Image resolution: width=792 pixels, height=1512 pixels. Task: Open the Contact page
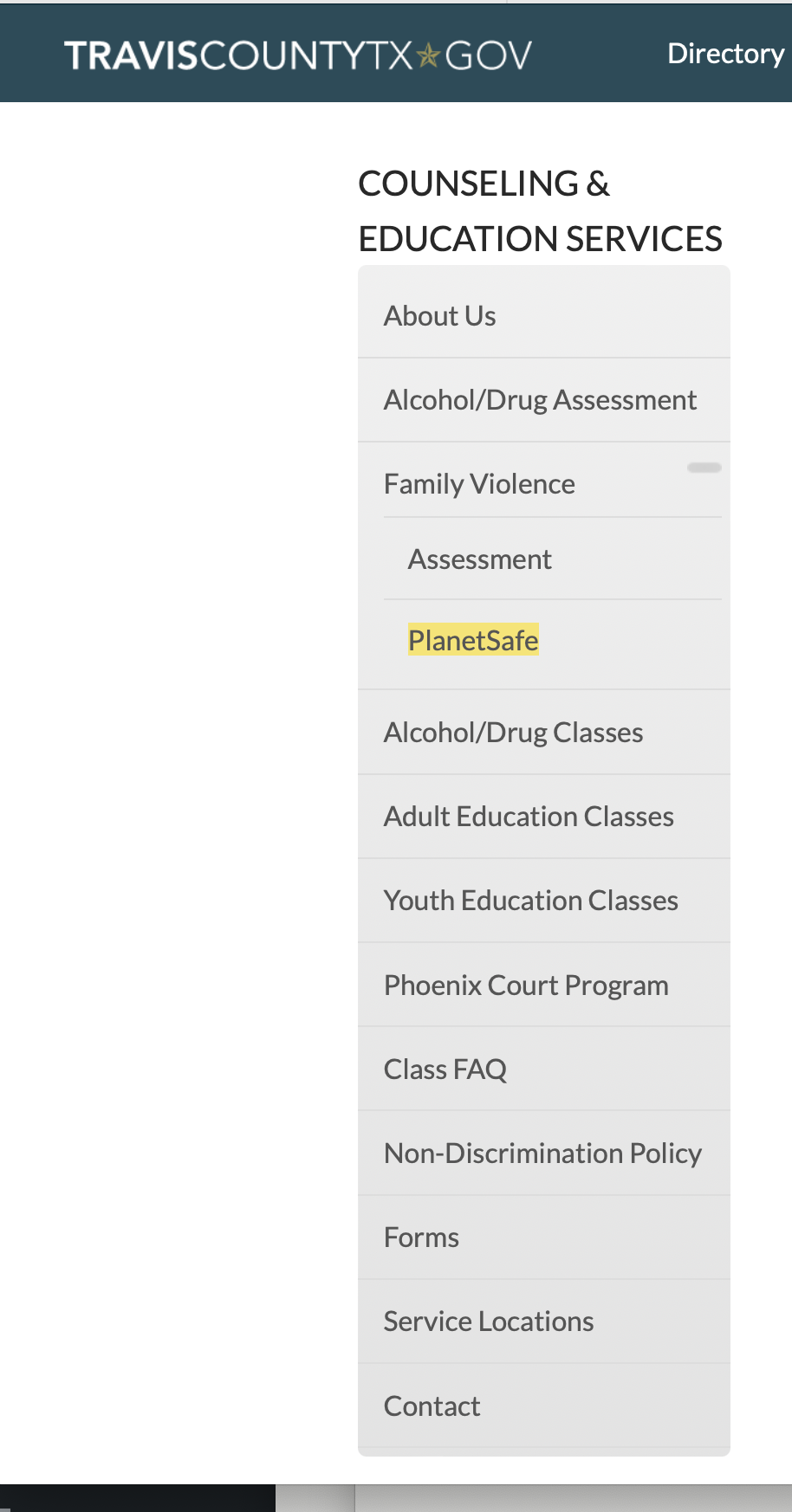[432, 1406]
